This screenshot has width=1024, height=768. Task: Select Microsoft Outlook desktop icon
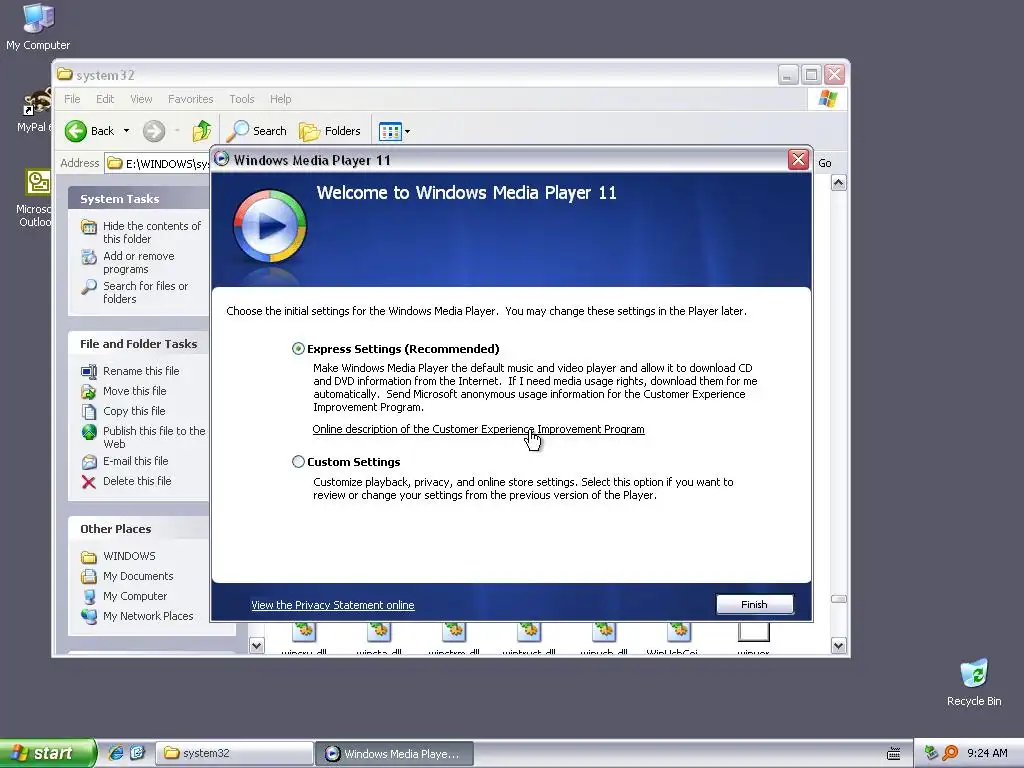tap(34, 198)
